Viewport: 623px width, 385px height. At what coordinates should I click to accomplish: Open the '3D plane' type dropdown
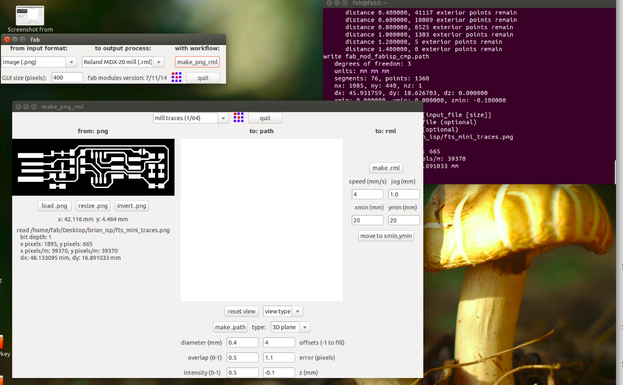click(x=290, y=327)
